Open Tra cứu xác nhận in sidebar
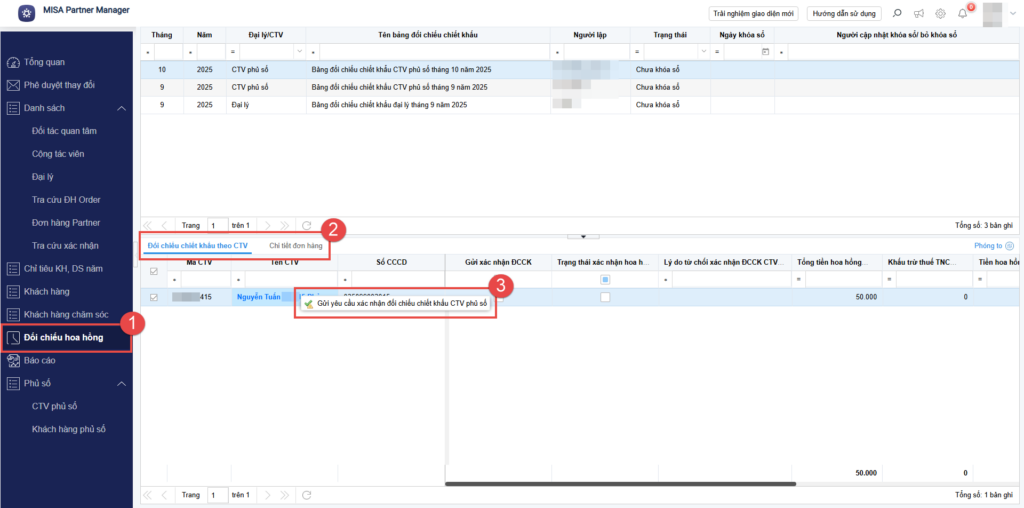This screenshot has width=1024, height=508. [65, 246]
